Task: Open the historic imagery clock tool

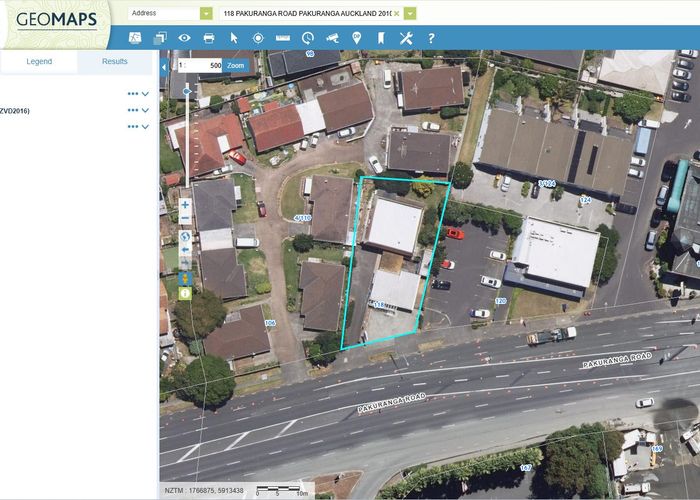Action: coord(307,38)
